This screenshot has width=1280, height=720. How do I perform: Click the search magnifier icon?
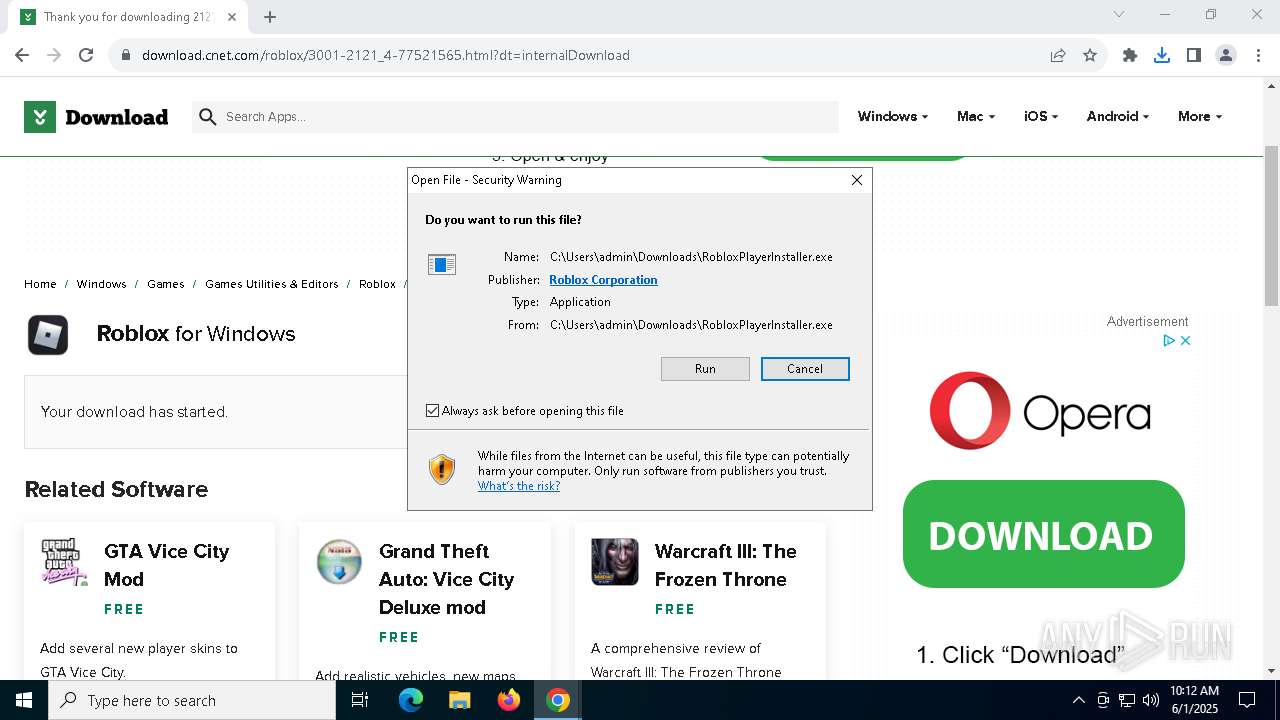click(x=207, y=117)
